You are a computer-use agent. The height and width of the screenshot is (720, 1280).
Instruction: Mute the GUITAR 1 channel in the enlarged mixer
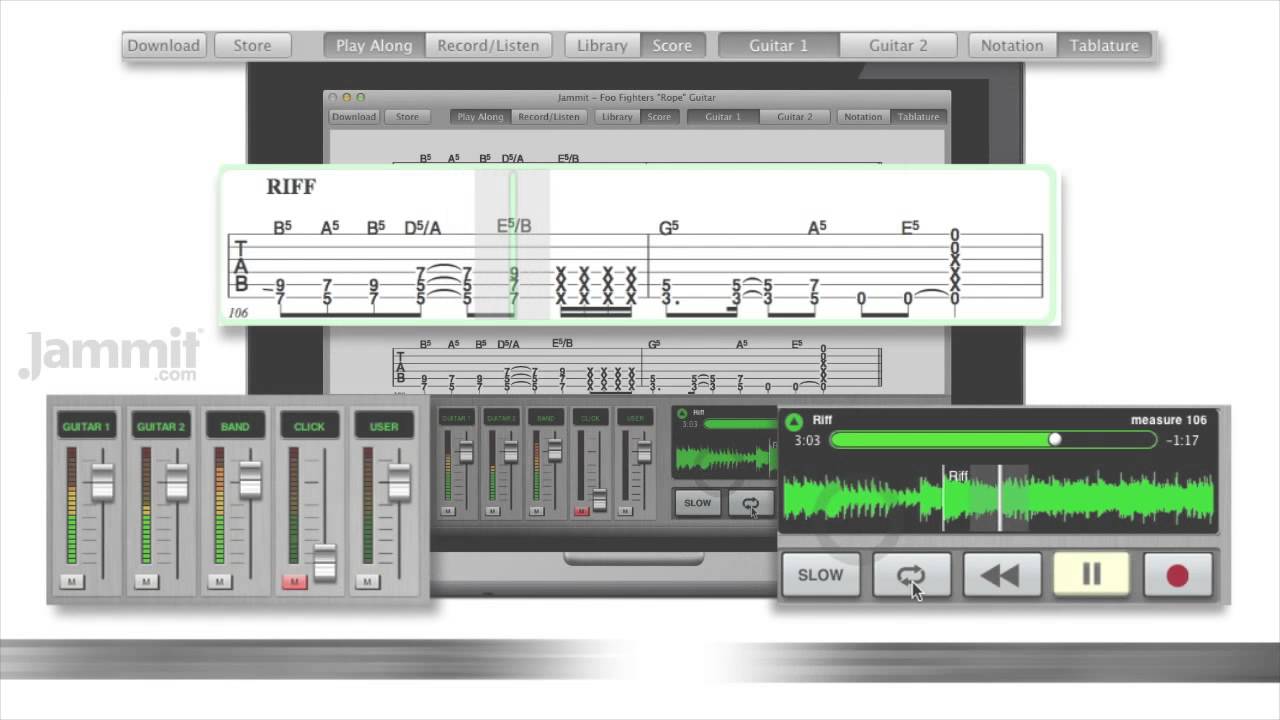[x=71, y=581]
